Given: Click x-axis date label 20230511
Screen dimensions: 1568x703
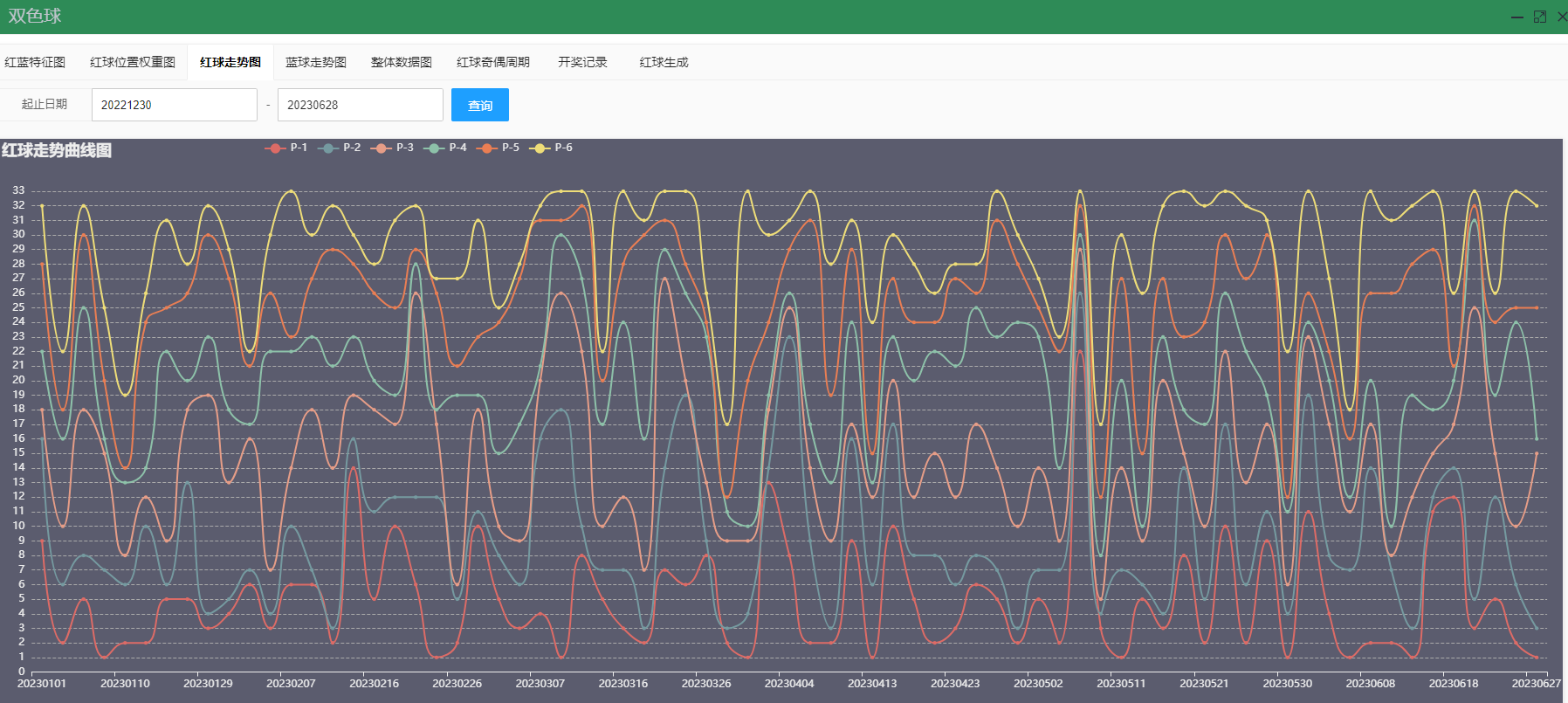Looking at the screenshot, I should point(1121,683).
